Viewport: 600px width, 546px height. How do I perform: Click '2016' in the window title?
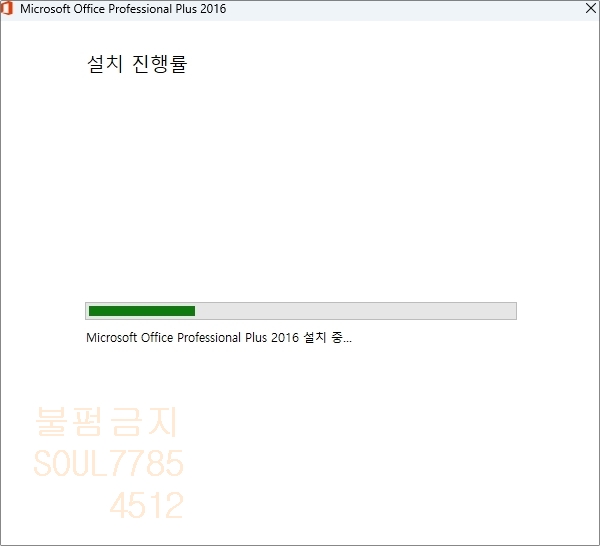[212, 9]
